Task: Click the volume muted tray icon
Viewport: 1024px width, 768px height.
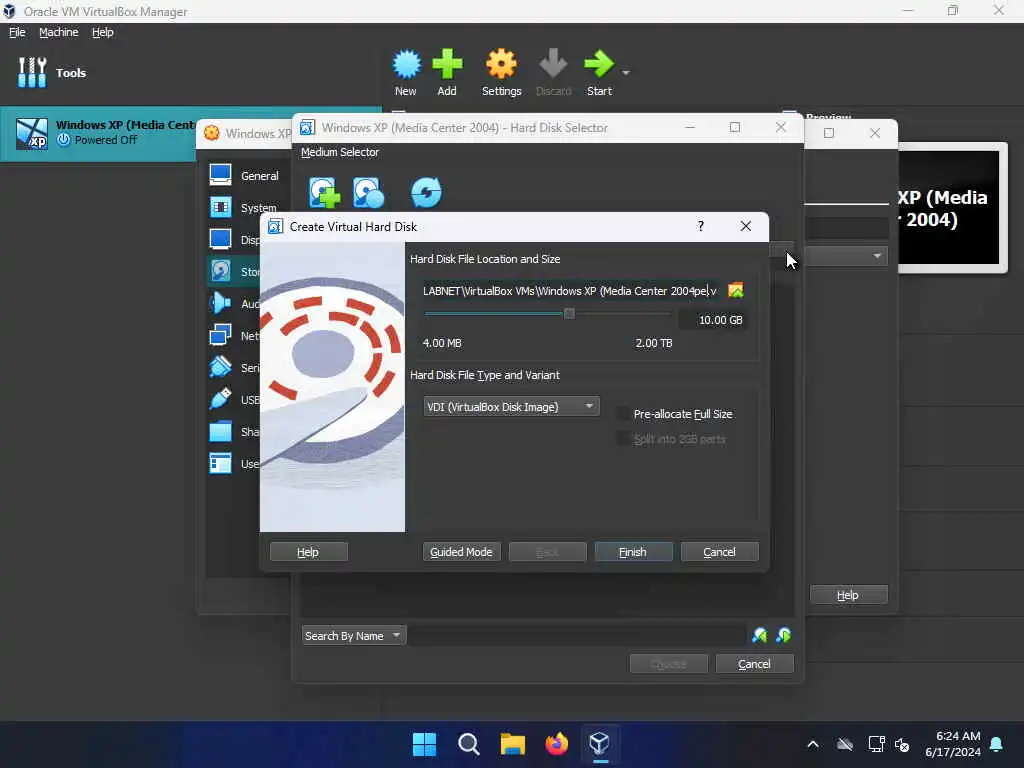Action: pyautogui.click(x=903, y=744)
